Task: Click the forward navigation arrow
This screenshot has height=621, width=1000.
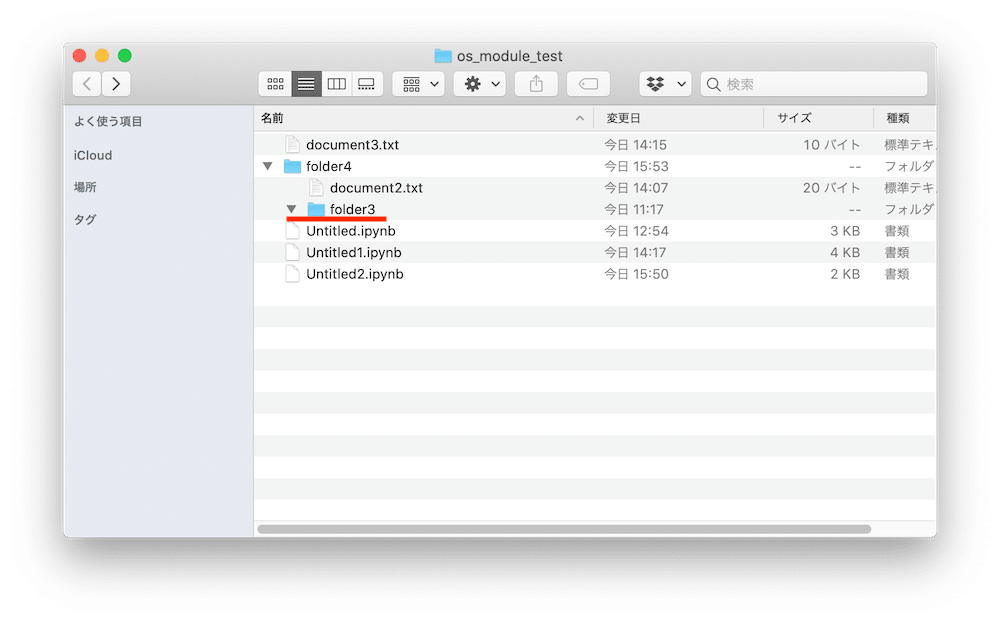Action: 117,83
